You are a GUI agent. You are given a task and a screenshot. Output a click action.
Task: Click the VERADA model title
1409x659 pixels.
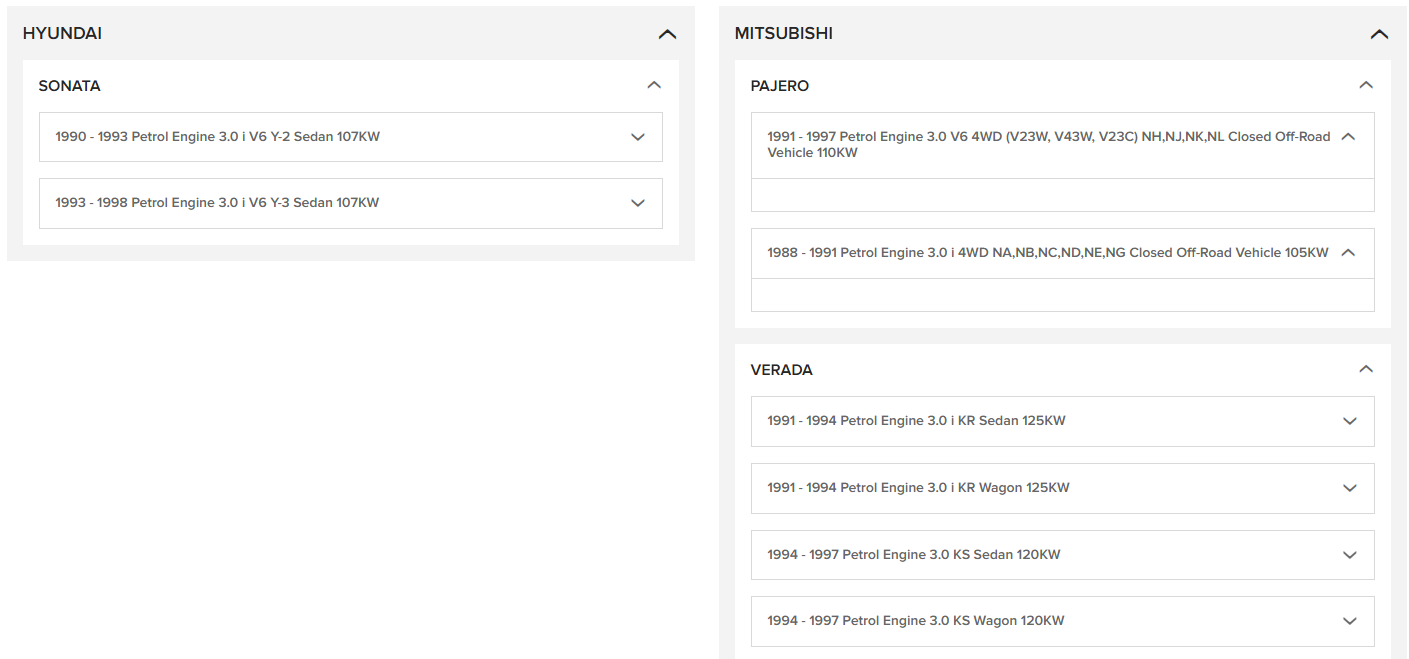coord(781,370)
